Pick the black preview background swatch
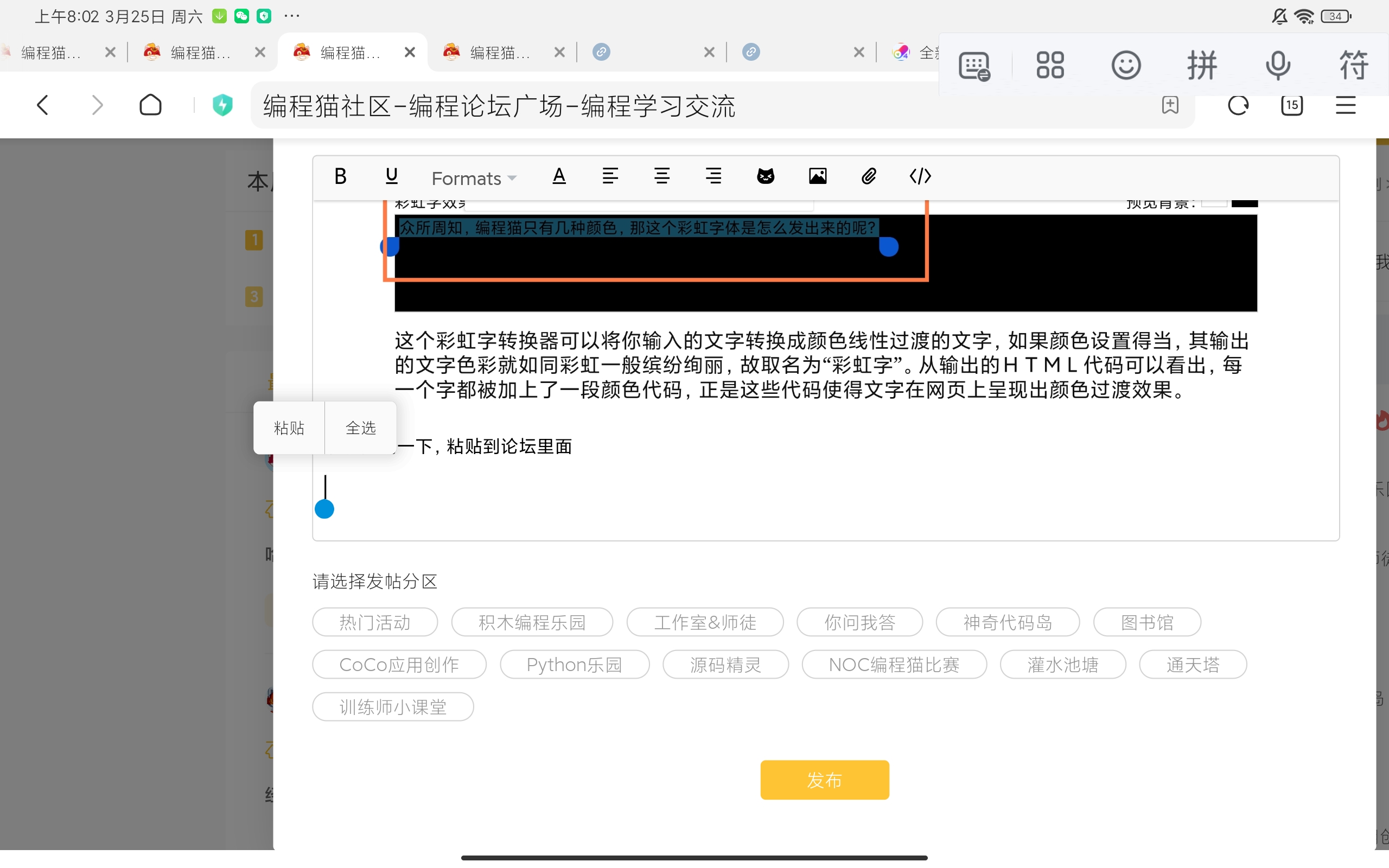The height and width of the screenshot is (868, 1389). pyautogui.click(x=1244, y=203)
